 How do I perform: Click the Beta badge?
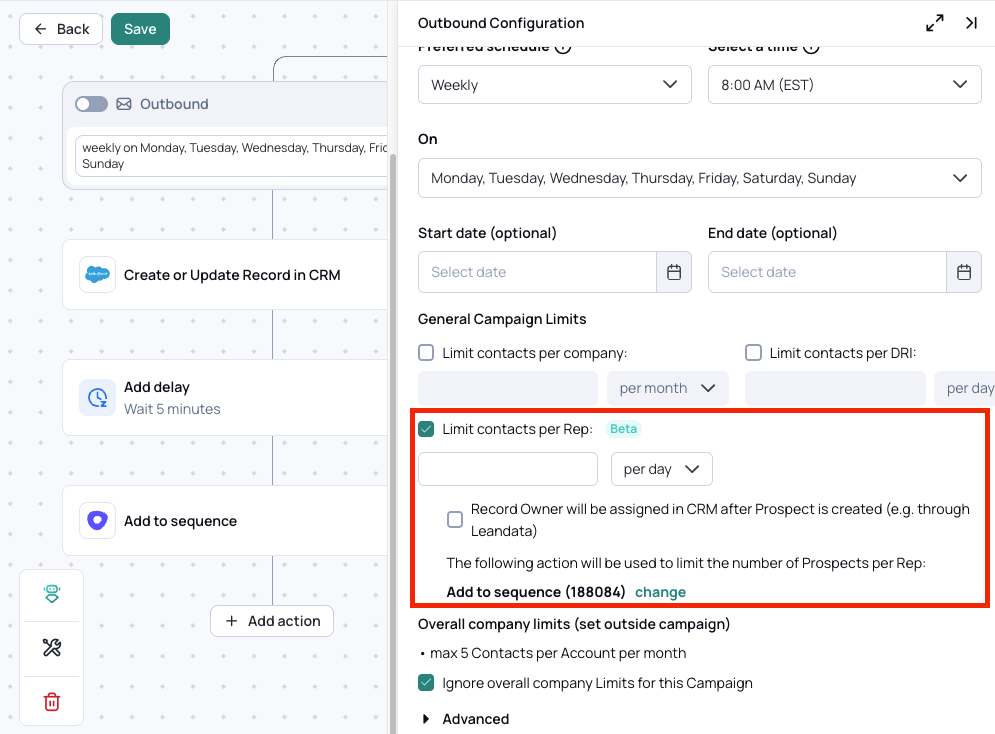pos(623,429)
